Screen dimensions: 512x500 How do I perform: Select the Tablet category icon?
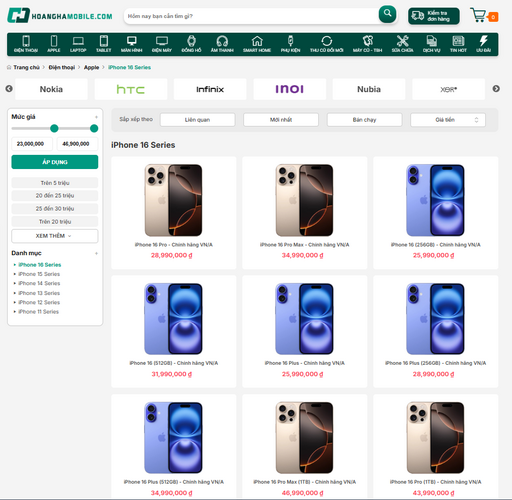point(104,44)
